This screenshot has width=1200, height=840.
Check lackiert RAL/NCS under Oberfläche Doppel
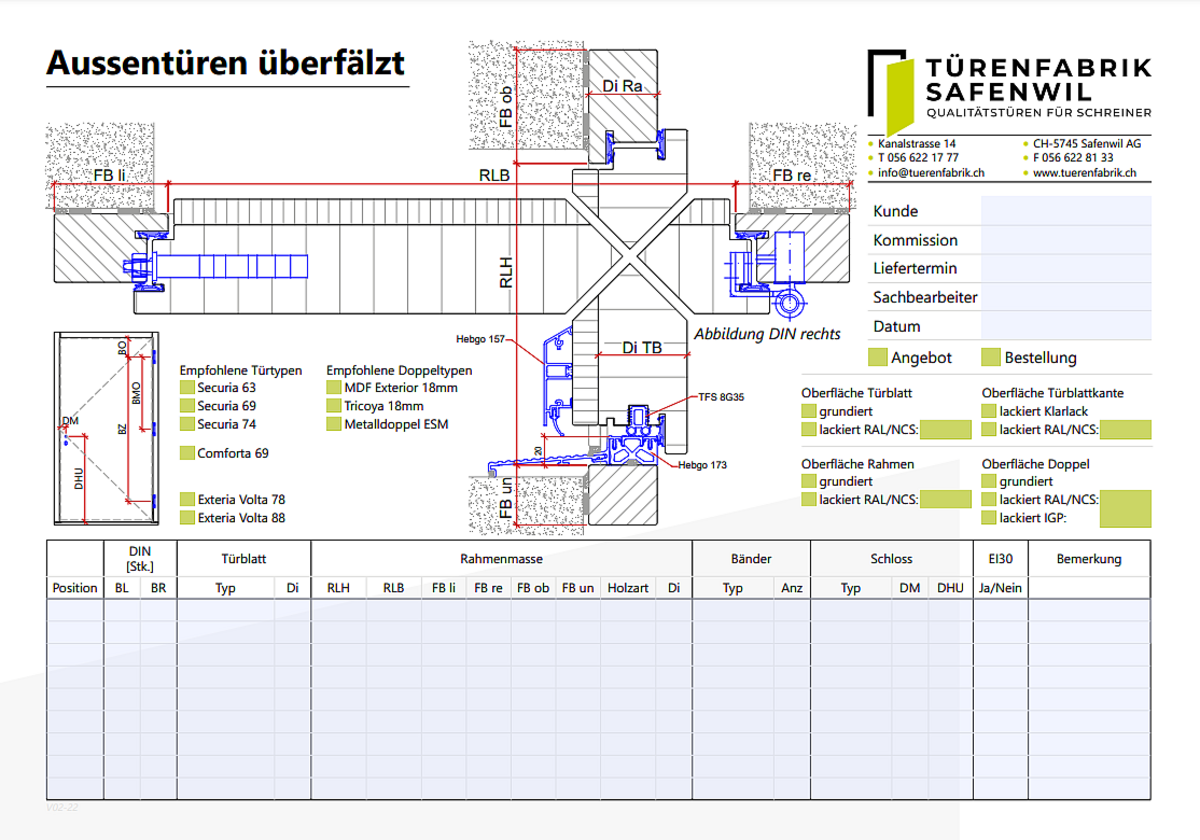point(989,500)
